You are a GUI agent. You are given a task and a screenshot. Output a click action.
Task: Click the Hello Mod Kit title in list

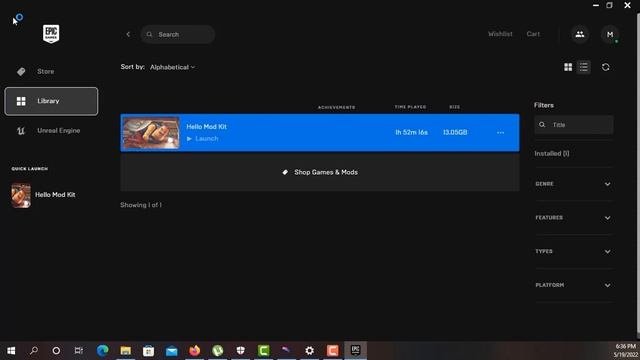(207, 127)
